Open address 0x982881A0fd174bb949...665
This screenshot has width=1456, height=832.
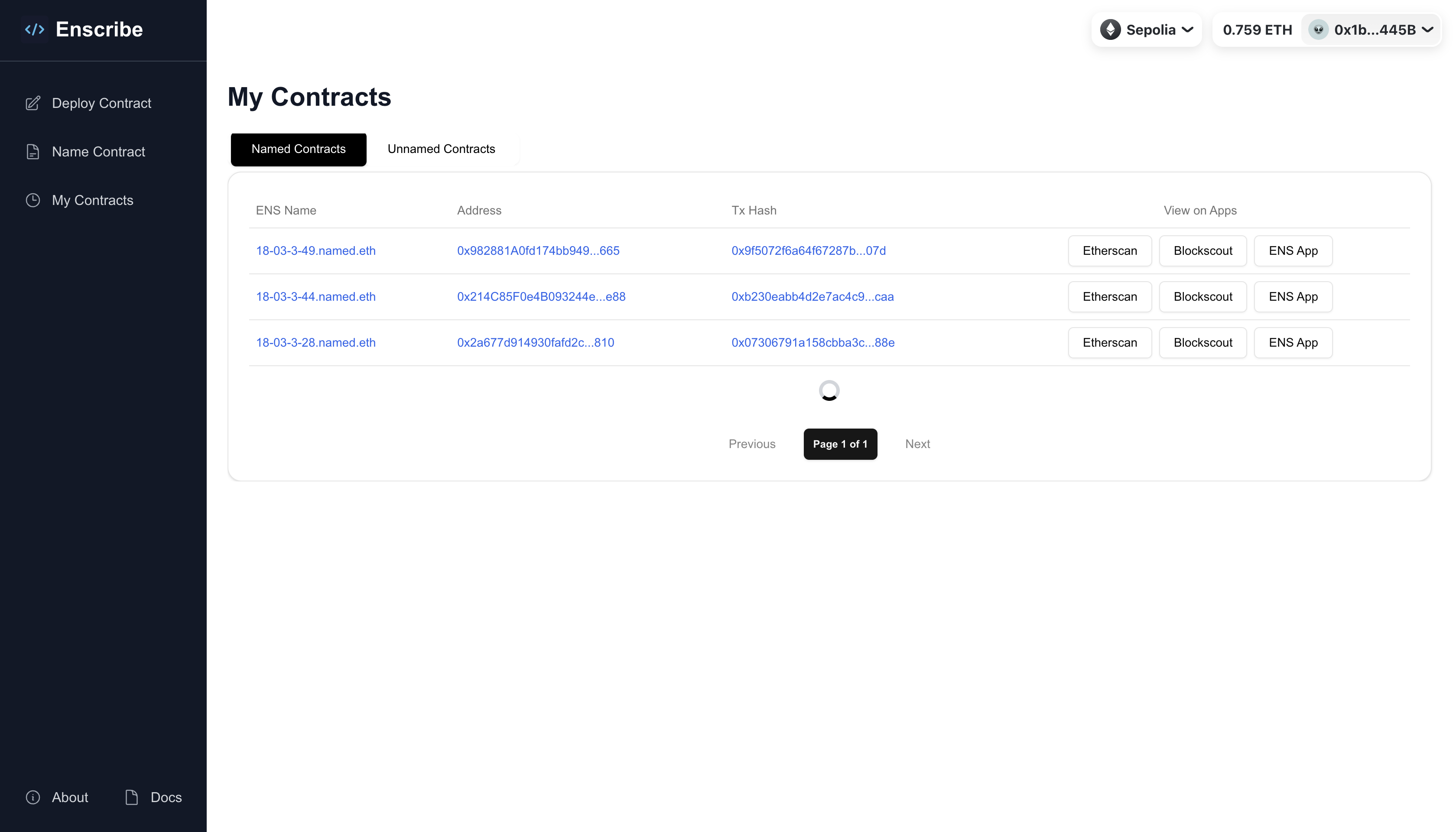pos(538,251)
